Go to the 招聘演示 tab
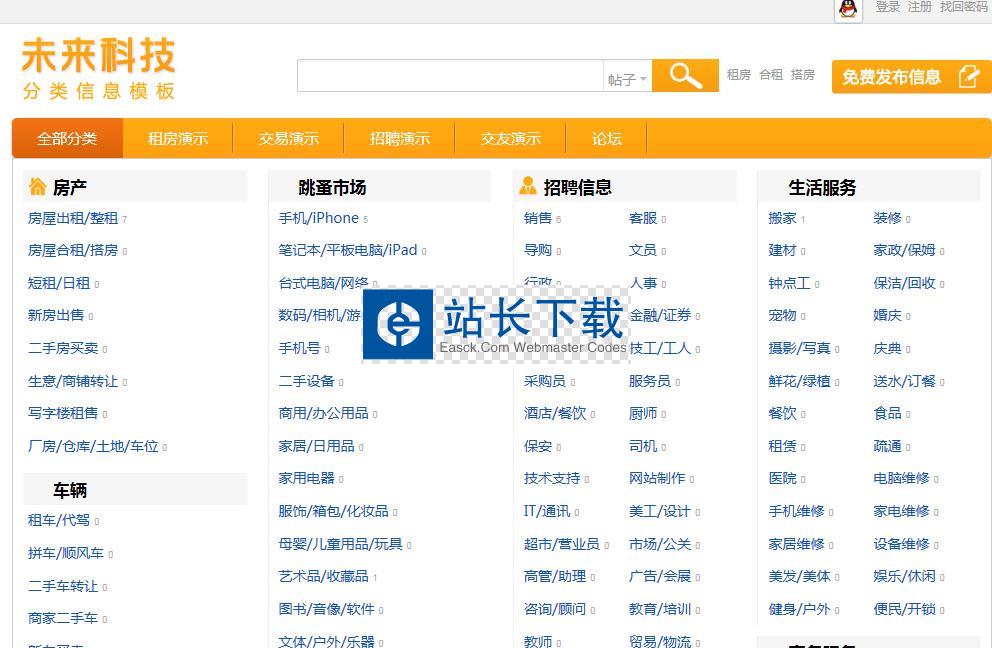This screenshot has width=992, height=648. coord(400,139)
